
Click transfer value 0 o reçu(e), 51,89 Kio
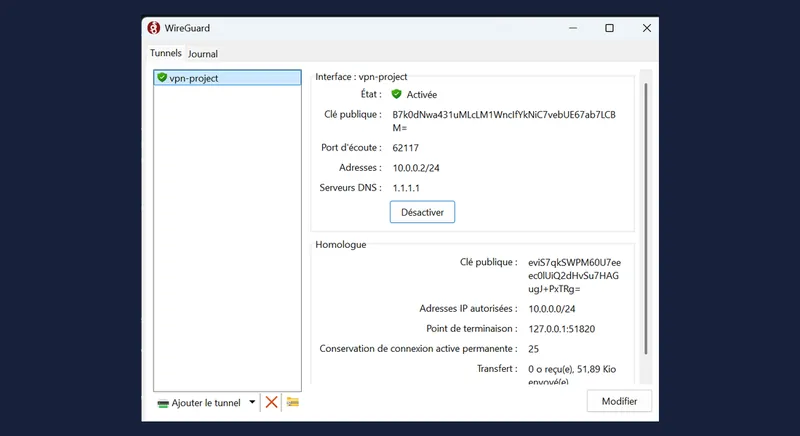click(x=572, y=375)
